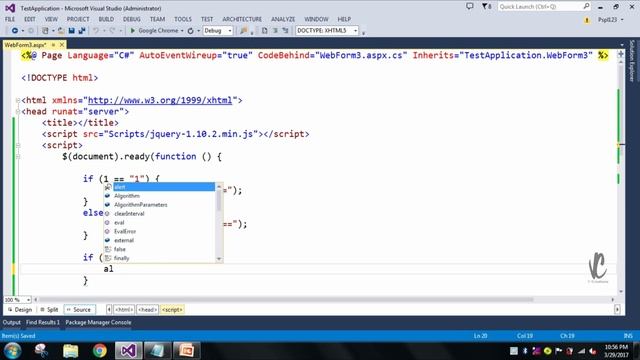The height and width of the screenshot is (360, 640).
Task: Close the WebForm3.aspx tab
Action: coord(62,44)
